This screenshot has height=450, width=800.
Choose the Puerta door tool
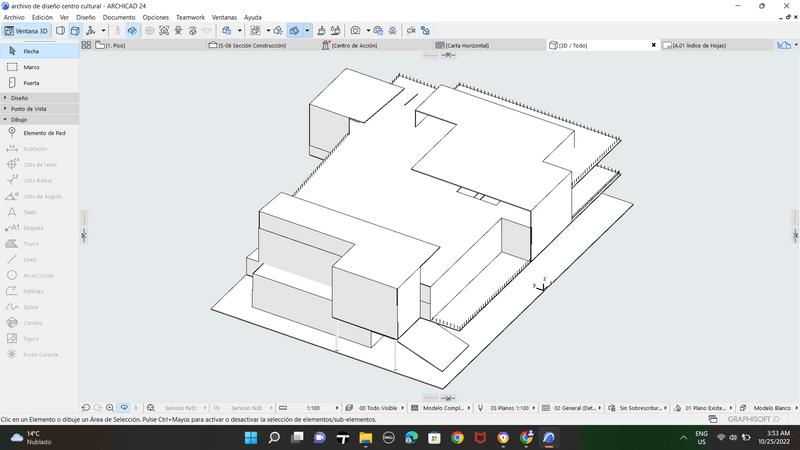coord(30,83)
